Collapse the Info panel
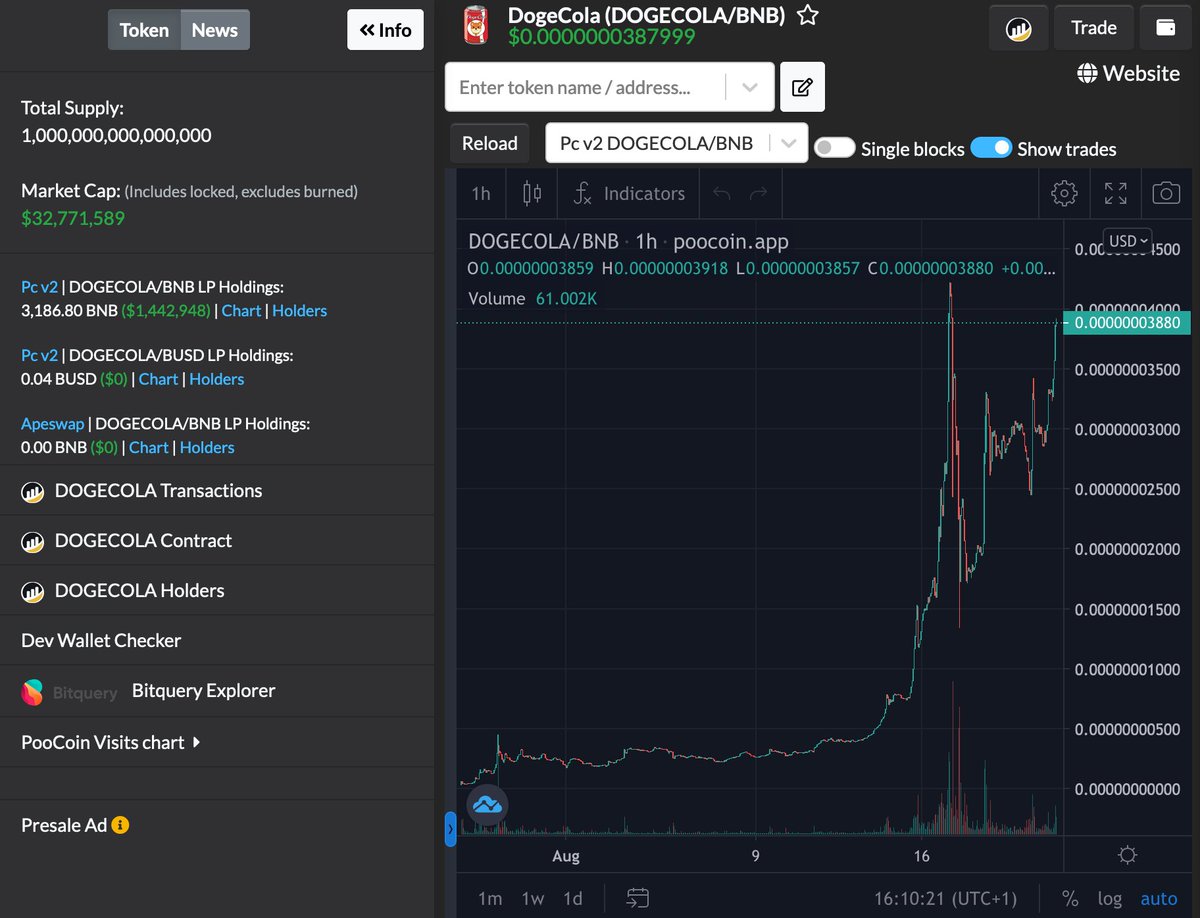The width and height of the screenshot is (1200, 918). pos(386,30)
